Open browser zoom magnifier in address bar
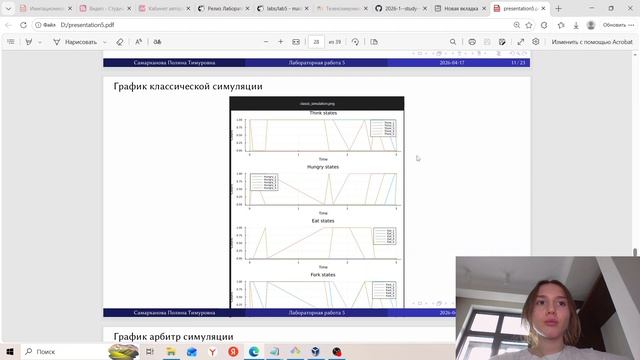The height and width of the screenshot is (360, 640). coord(517,25)
